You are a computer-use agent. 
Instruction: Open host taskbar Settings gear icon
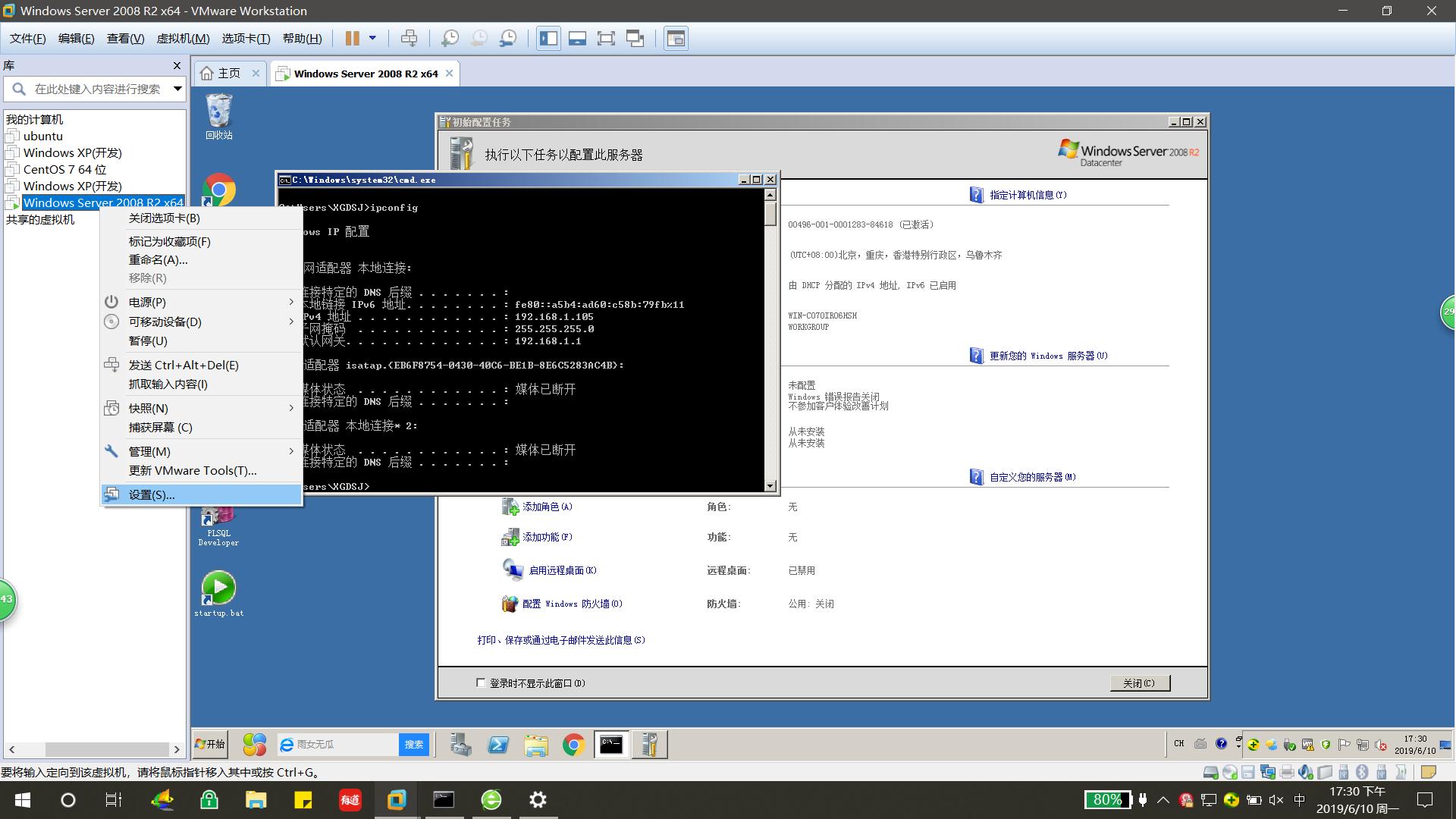click(x=538, y=799)
